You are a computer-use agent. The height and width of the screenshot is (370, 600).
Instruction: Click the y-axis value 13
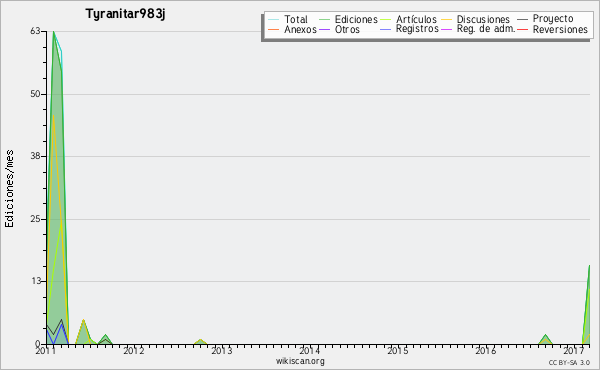coord(35,281)
